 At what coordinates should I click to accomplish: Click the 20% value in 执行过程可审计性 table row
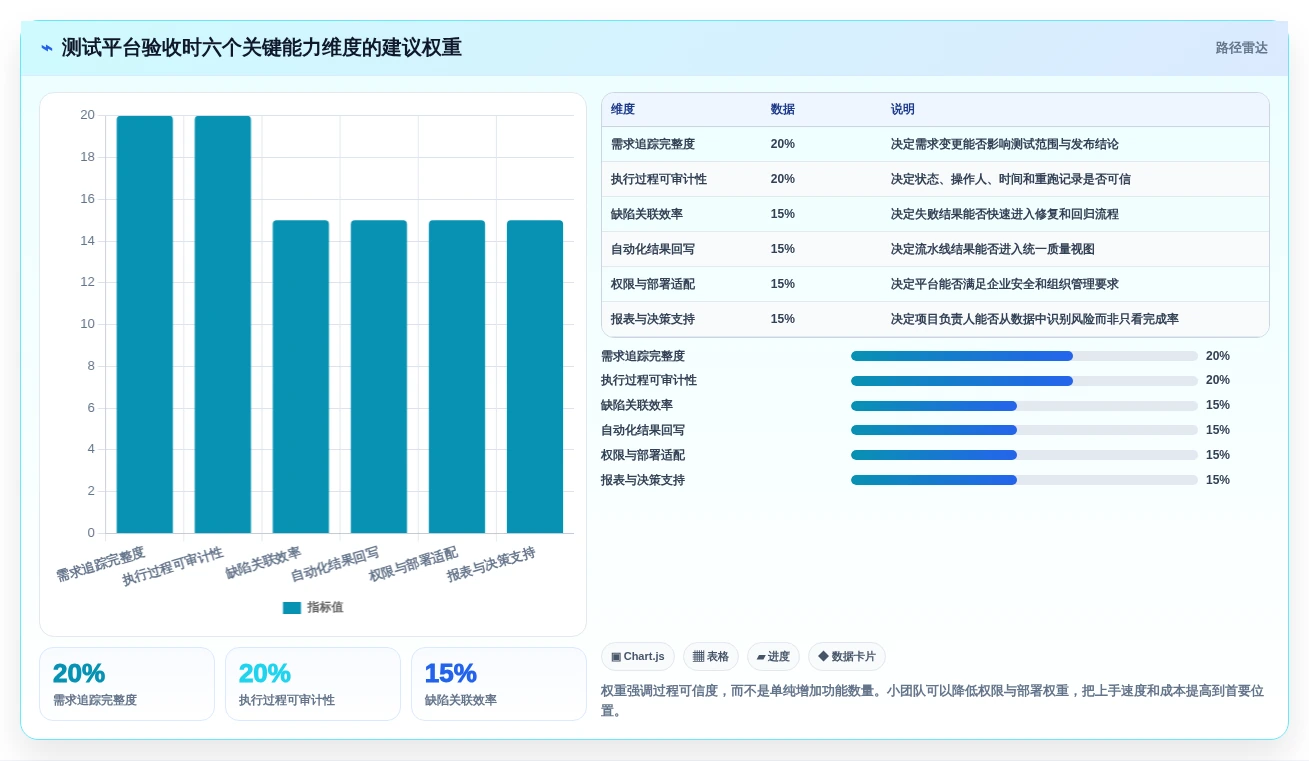783,179
